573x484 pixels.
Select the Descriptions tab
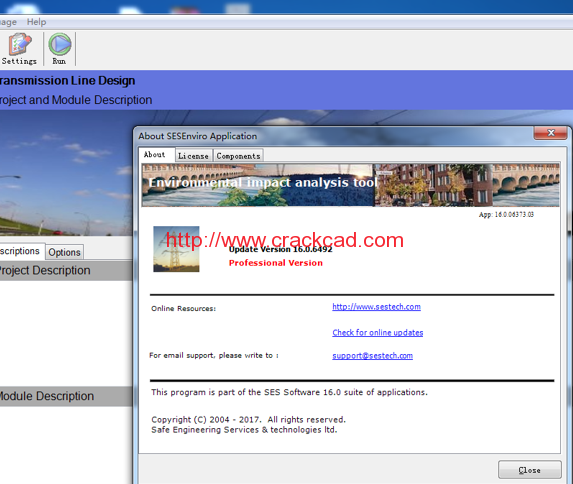click(x=21, y=251)
